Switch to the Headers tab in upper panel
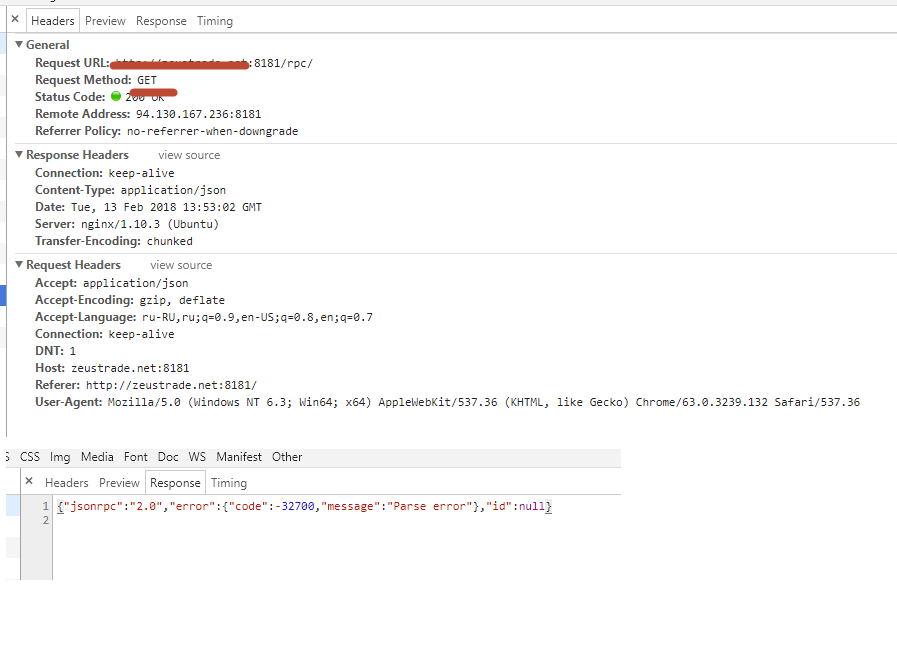 point(53,21)
